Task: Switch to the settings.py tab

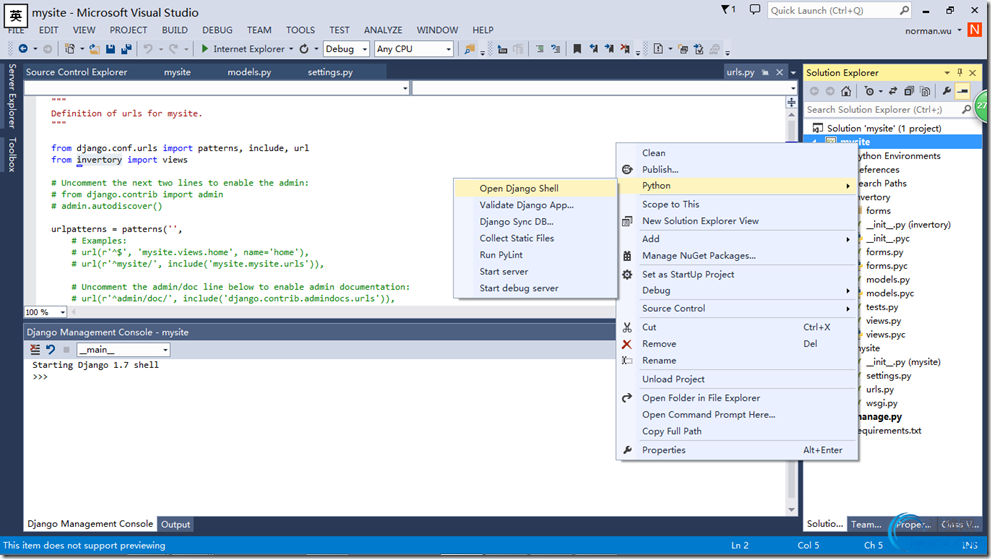Action: pos(330,72)
